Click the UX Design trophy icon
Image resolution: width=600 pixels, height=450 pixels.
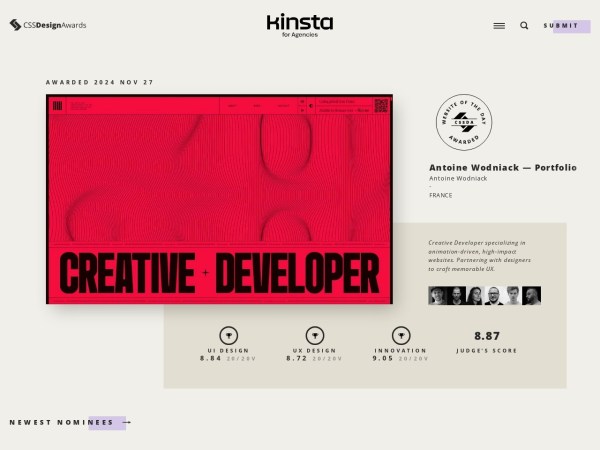tap(314, 336)
